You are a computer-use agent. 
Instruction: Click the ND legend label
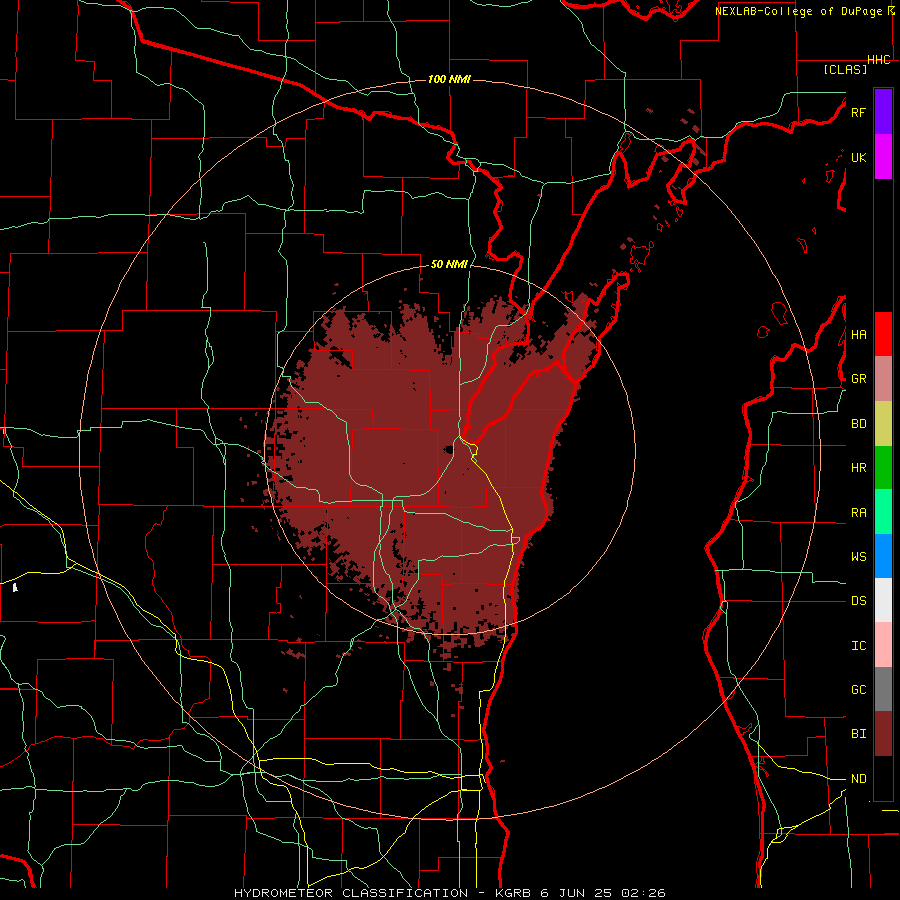(858, 779)
